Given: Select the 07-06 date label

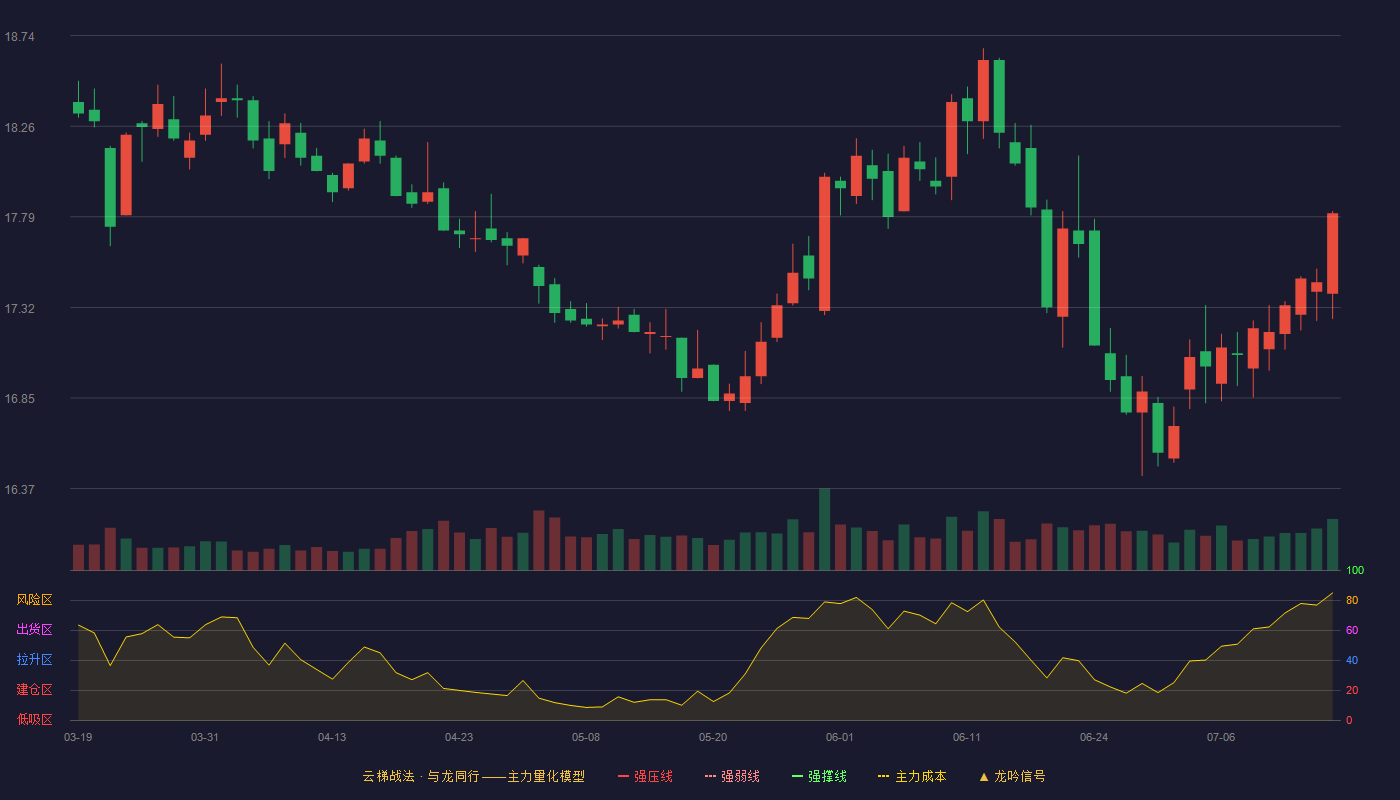Looking at the screenshot, I should point(1221,737).
